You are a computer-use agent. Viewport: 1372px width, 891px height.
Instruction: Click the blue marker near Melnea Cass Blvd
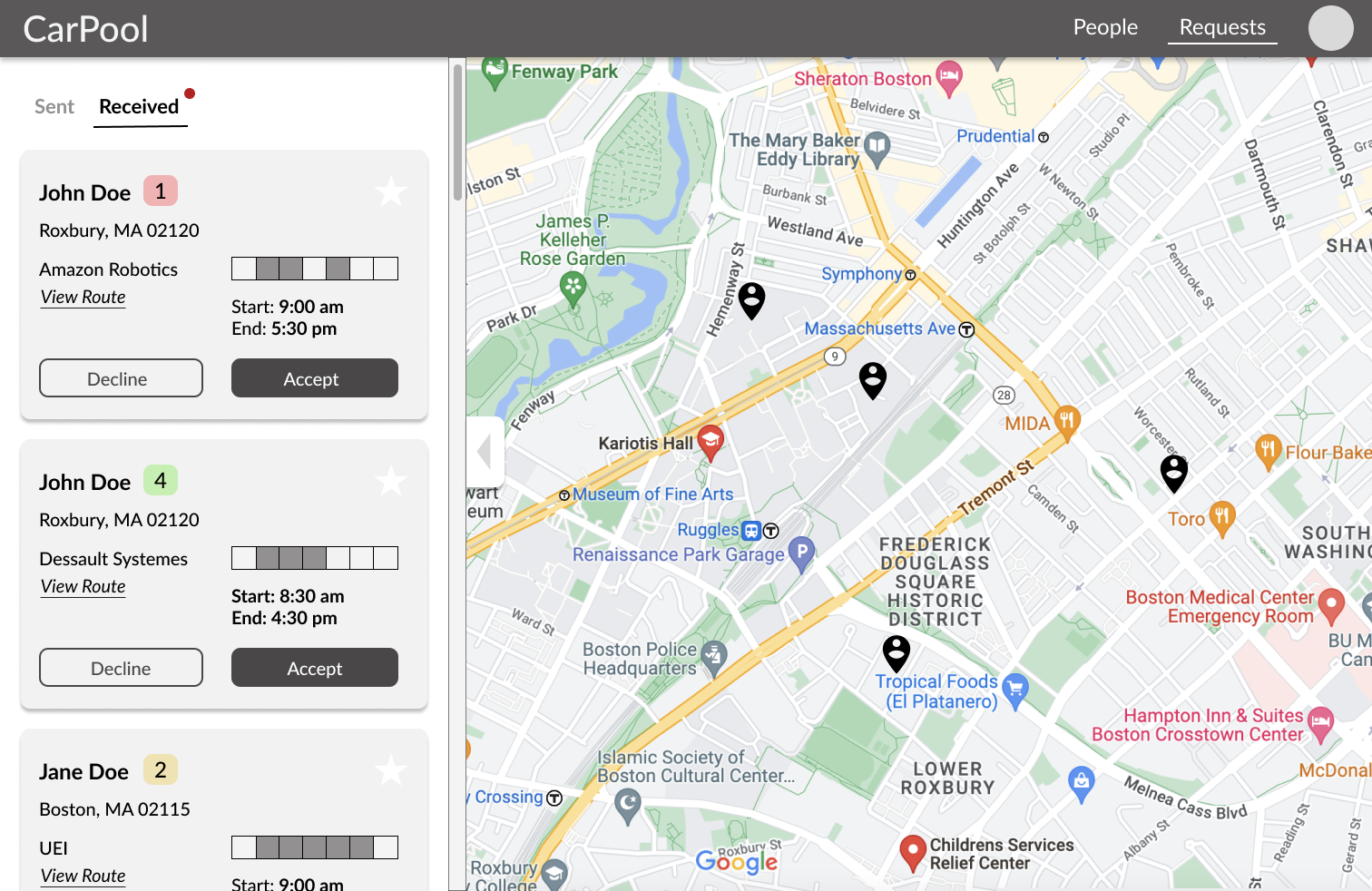1081,784
